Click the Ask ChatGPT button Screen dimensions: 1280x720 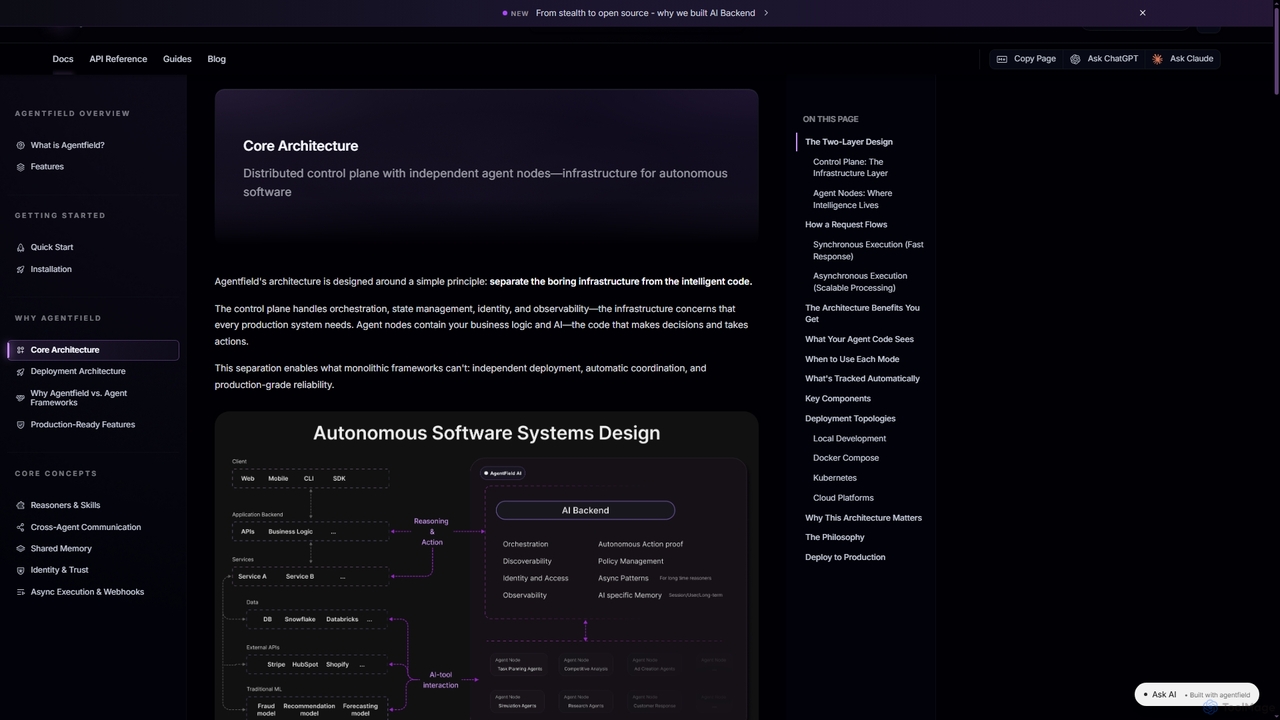click(1104, 59)
